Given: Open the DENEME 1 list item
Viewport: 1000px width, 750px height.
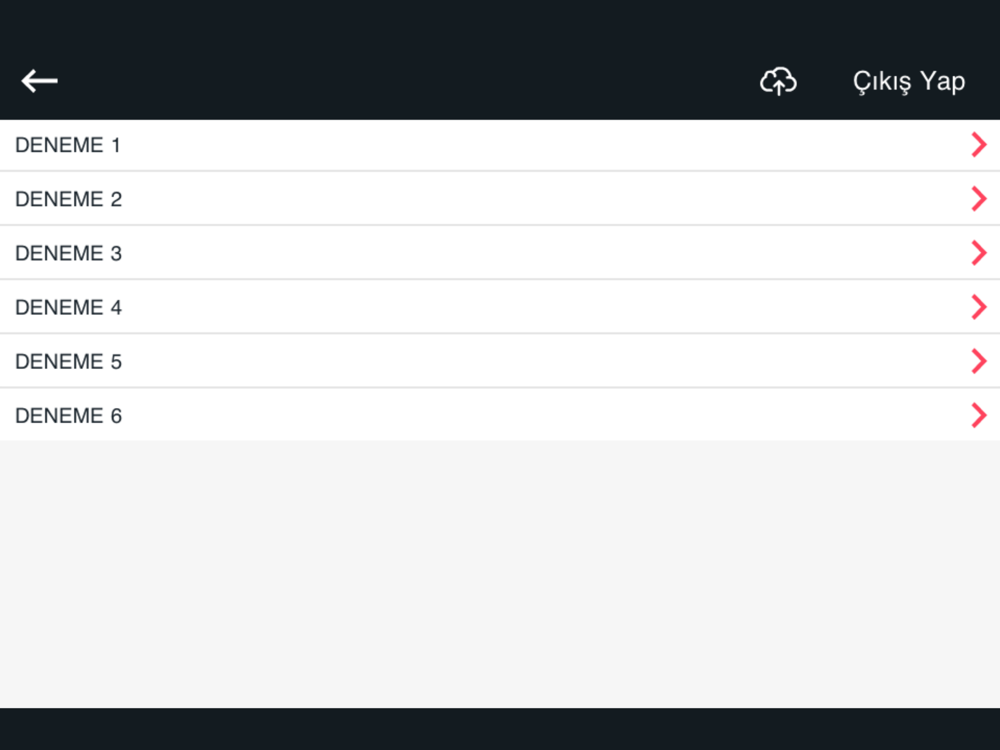Looking at the screenshot, I should (500, 145).
